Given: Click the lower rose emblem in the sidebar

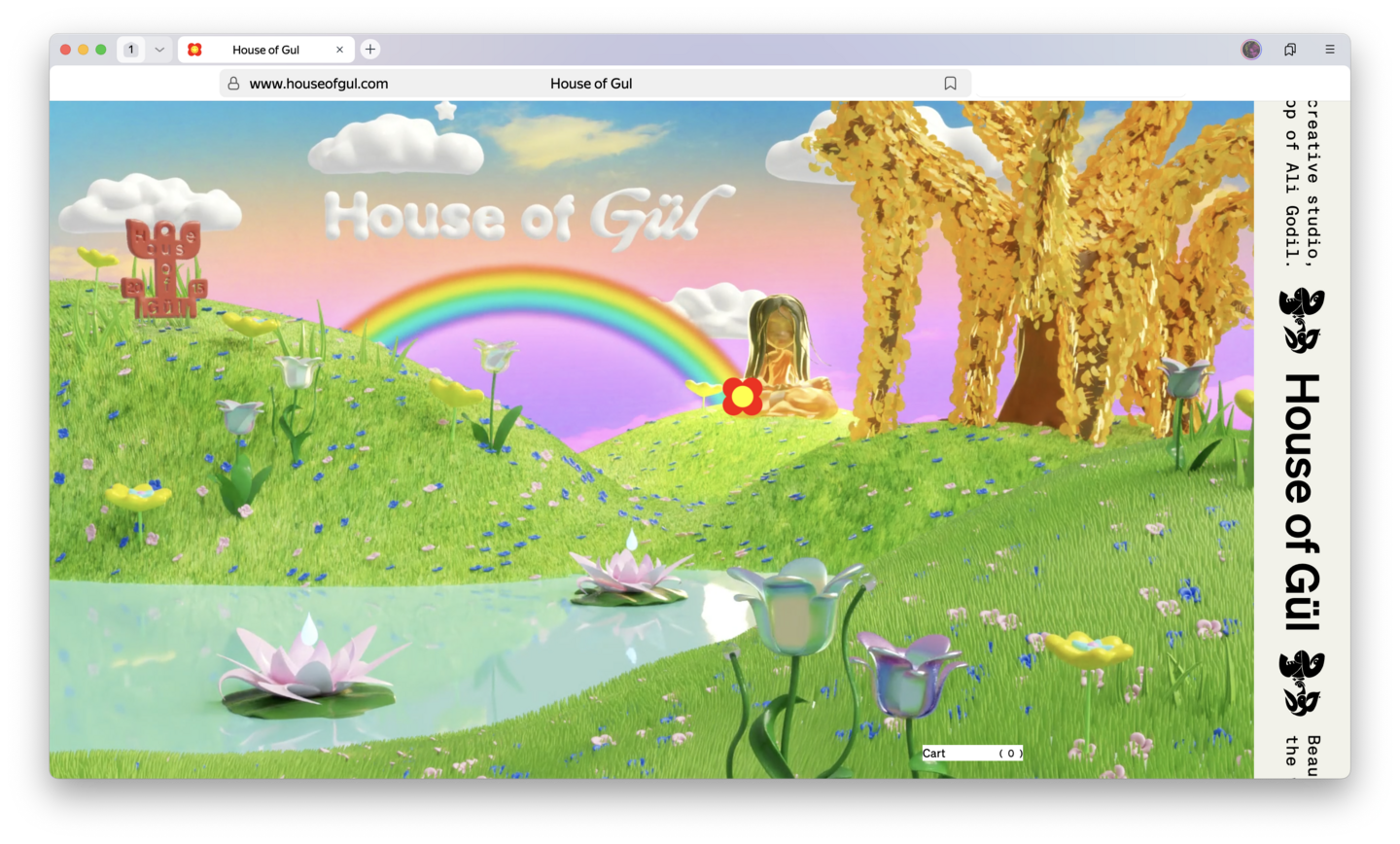Looking at the screenshot, I should click(x=1302, y=683).
